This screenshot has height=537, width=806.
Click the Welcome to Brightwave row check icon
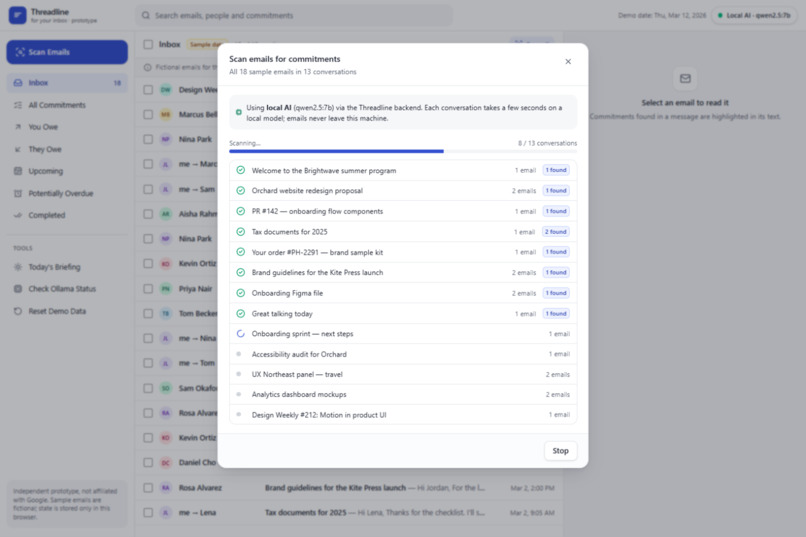pyautogui.click(x=241, y=170)
